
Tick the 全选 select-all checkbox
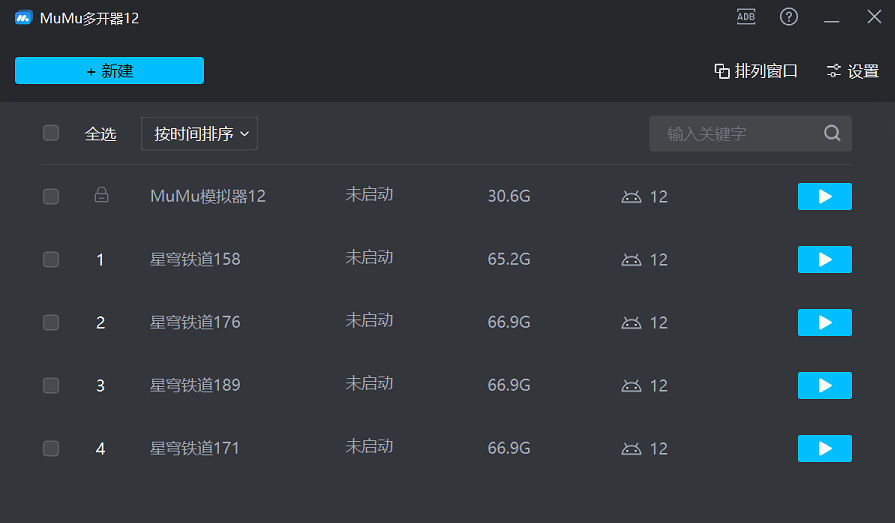click(51, 133)
